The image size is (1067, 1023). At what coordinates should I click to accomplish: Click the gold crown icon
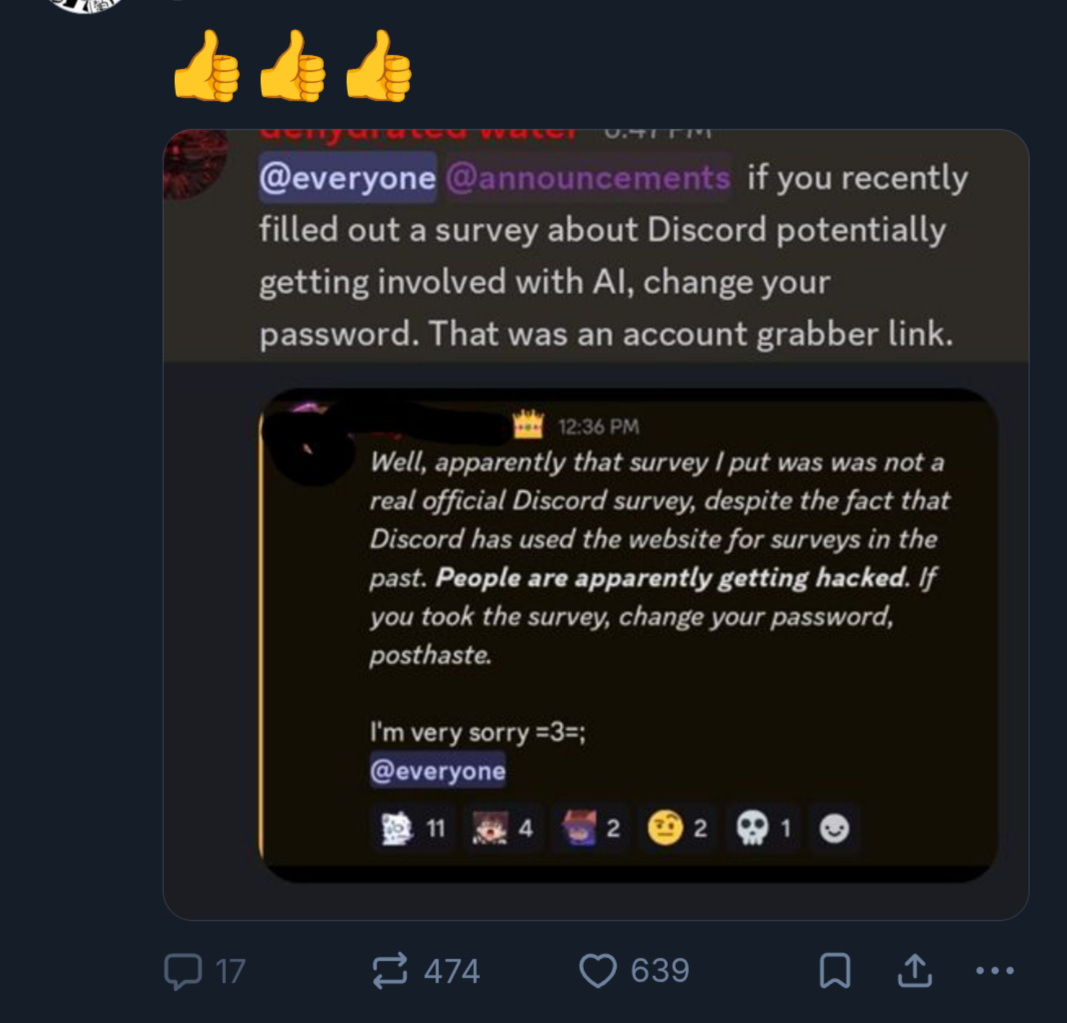click(x=527, y=425)
